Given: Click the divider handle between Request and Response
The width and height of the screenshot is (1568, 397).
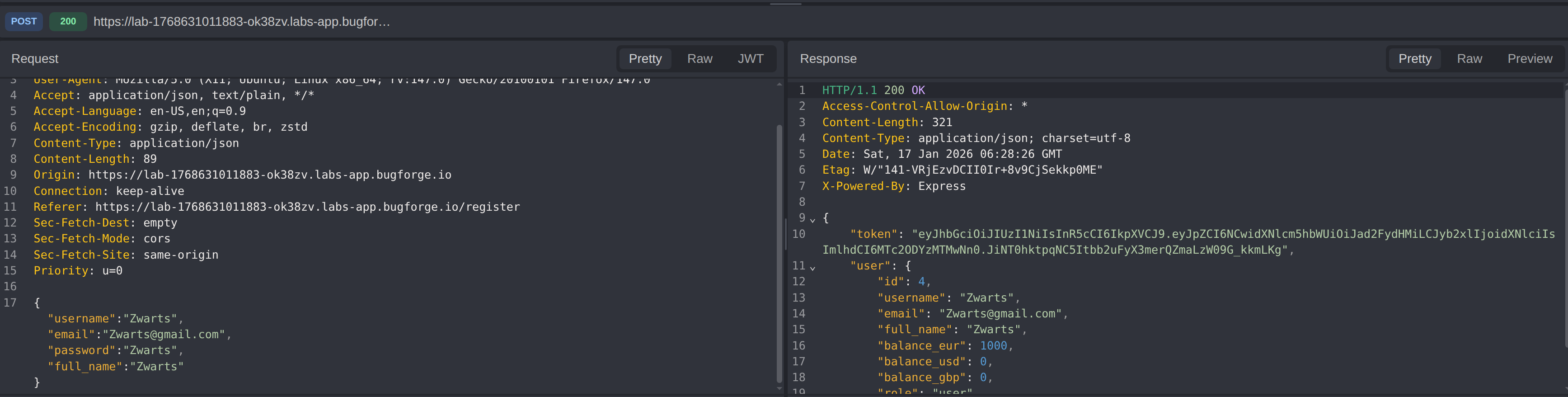Looking at the screenshot, I should 785,234.
